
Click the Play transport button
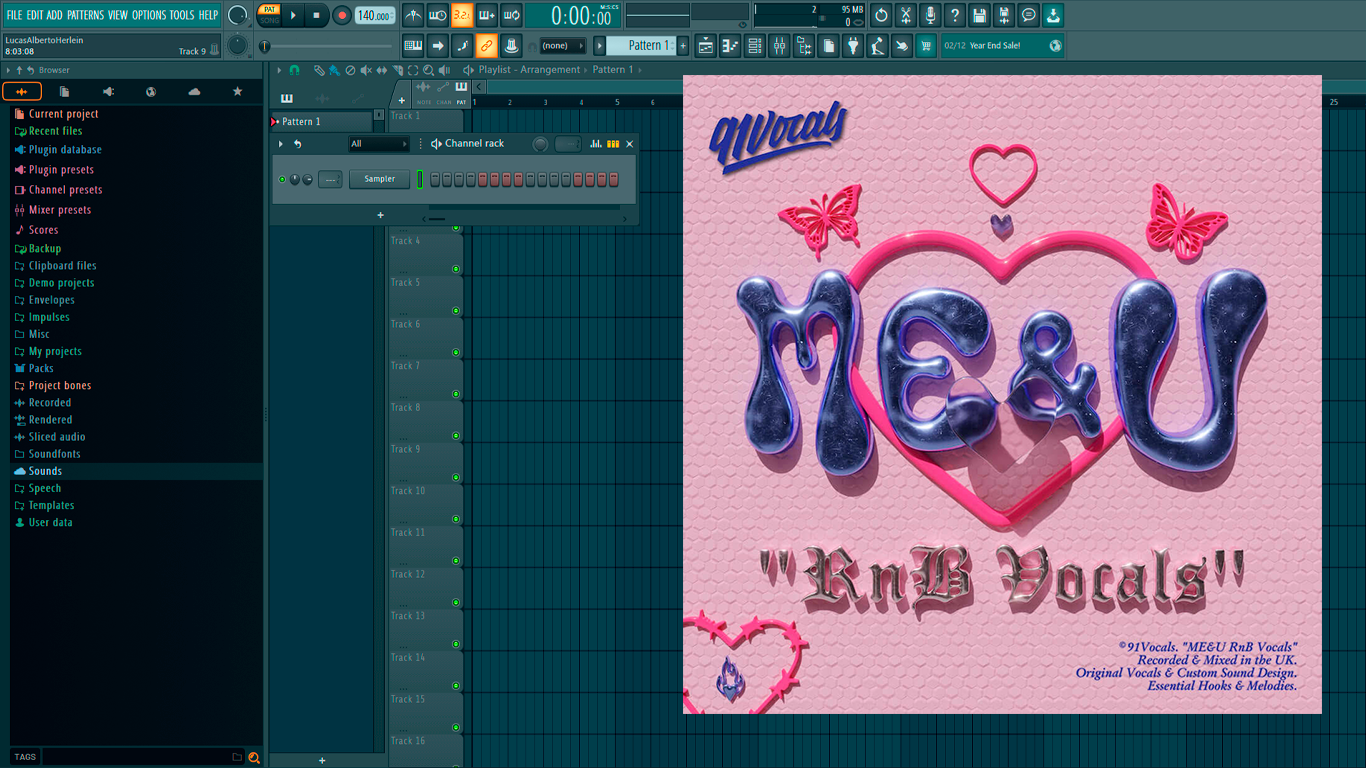(x=293, y=15)
